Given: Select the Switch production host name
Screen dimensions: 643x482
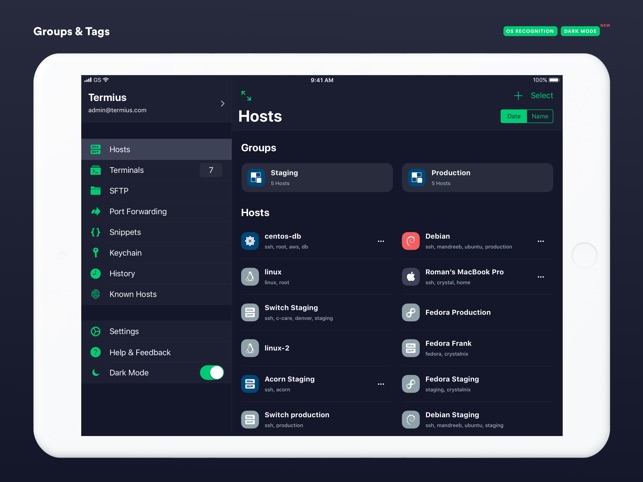Looking at the screenshot, I should pyautogui.click(x=297, y=415).
